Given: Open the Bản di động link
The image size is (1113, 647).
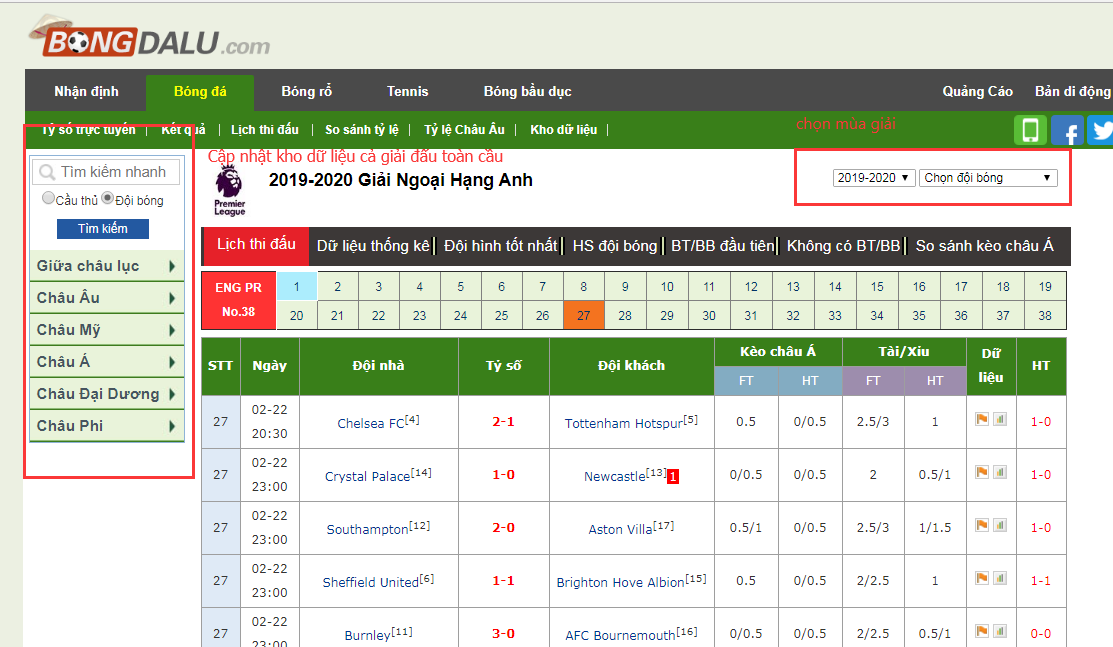Looking at the screenshot, I should pyautogui.click(x=1072, y=92).
